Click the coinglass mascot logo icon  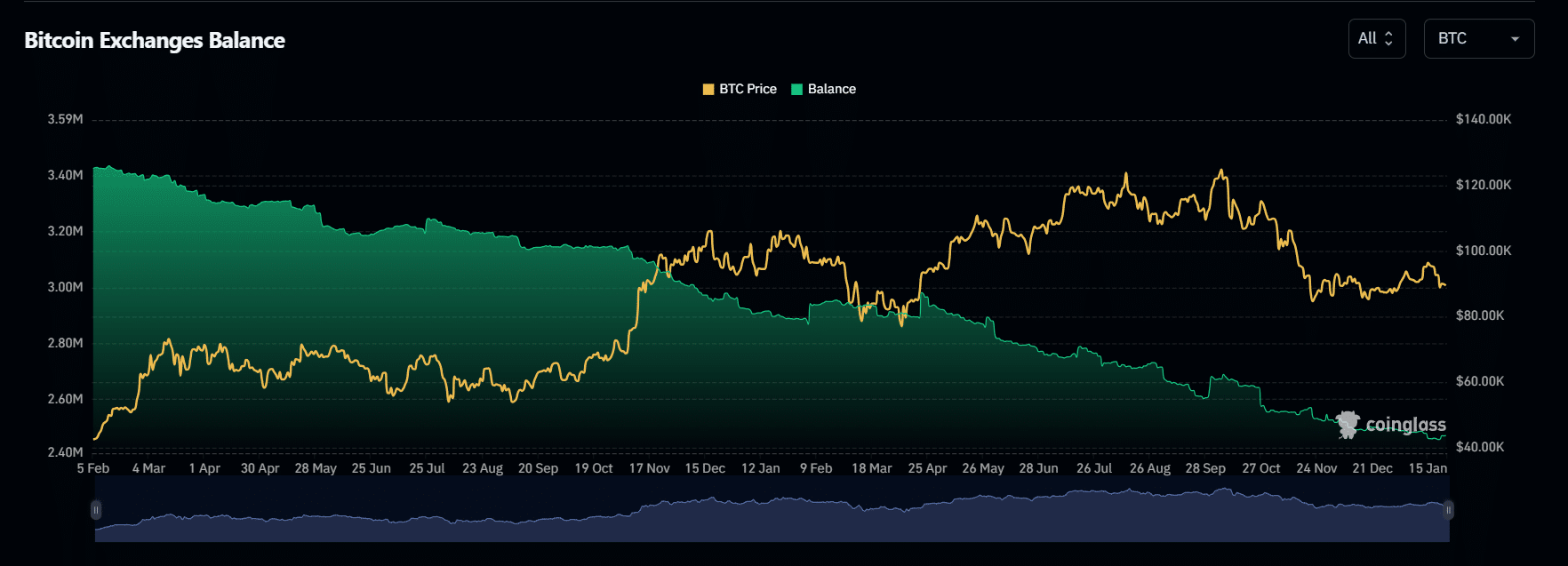pyautogui.click(x=1348, y=425)
